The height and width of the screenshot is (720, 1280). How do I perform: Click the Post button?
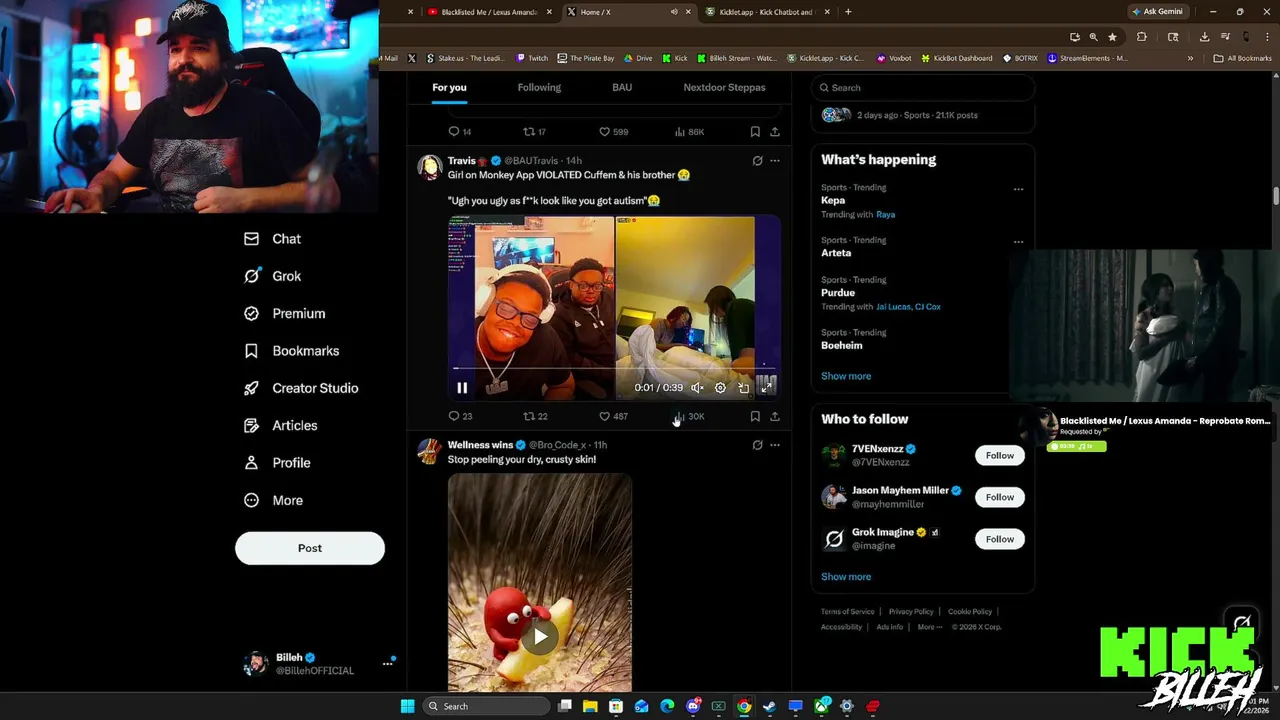pos(310,548)
